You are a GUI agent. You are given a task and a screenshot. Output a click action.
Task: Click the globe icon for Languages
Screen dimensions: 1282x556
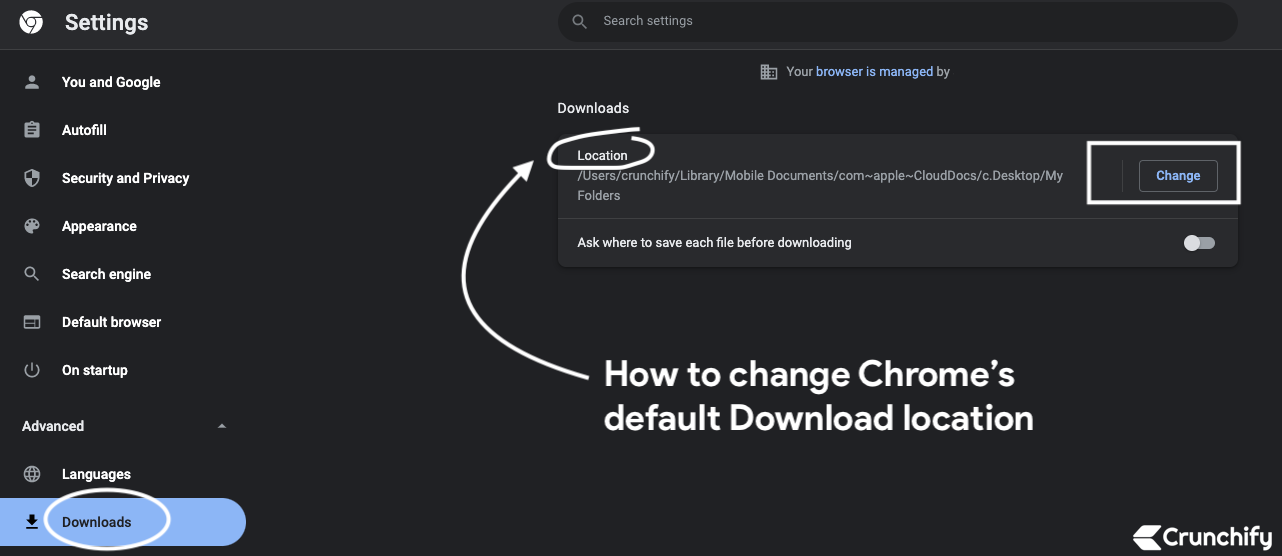(x=32, y=474)
